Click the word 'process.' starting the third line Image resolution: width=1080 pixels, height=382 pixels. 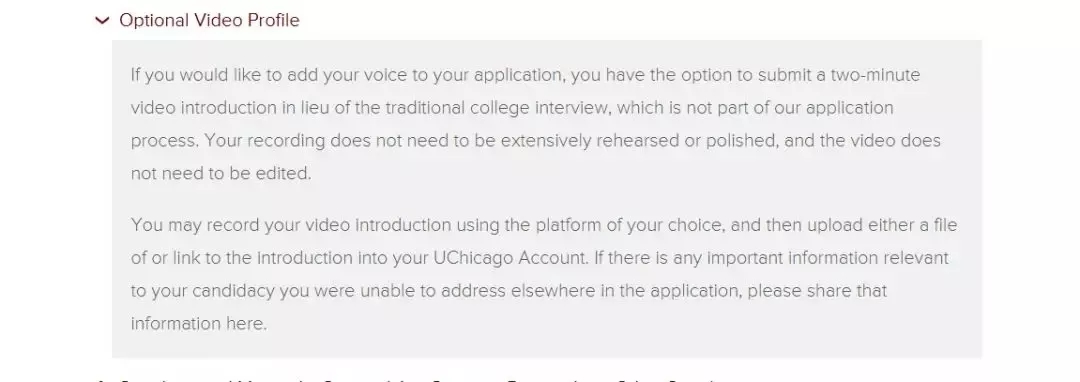pos(165,141)
